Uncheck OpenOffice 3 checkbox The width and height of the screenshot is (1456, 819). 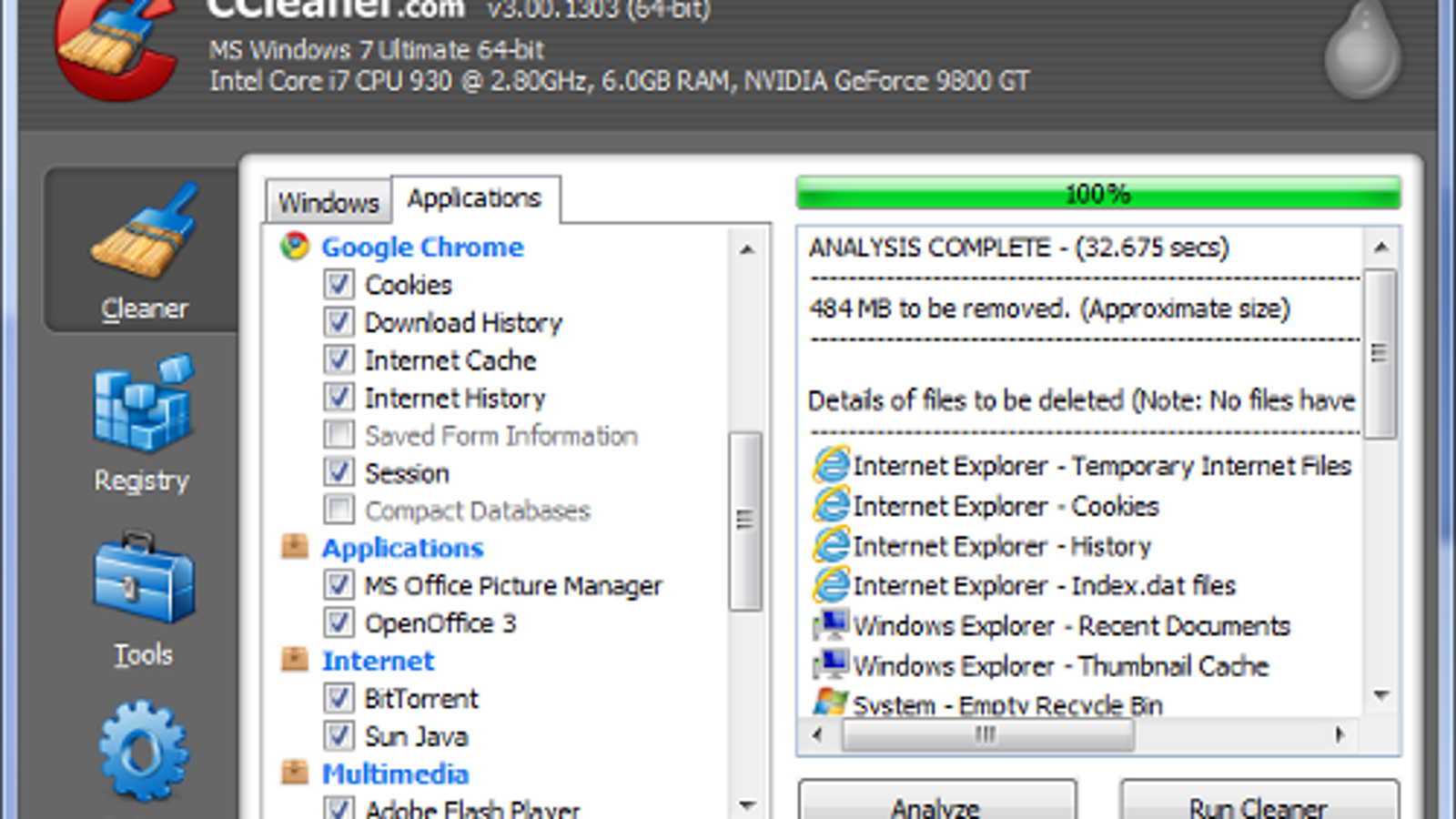[x=339, y=622]
